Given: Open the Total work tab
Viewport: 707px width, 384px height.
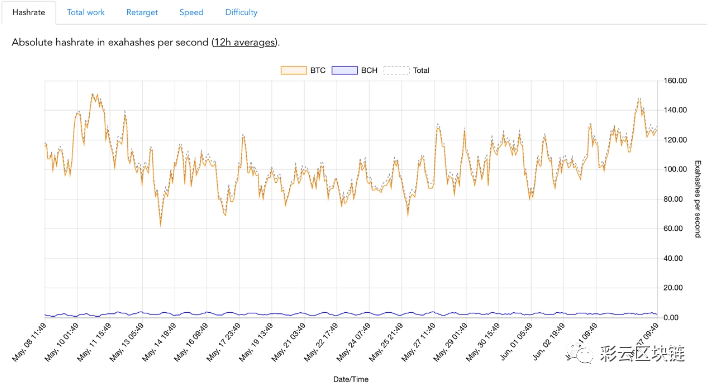Looking at the screenshot, I should (x=86, y=13).
